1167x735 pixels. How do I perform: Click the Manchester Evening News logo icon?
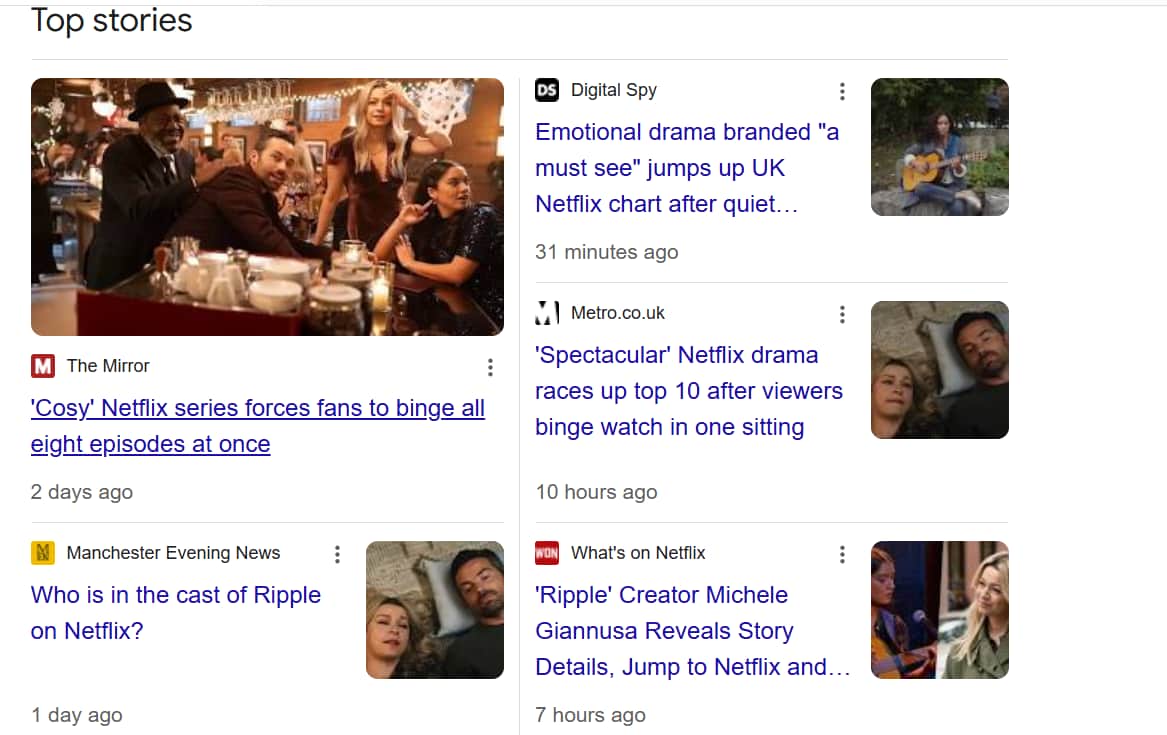click(x=43, y=553)
